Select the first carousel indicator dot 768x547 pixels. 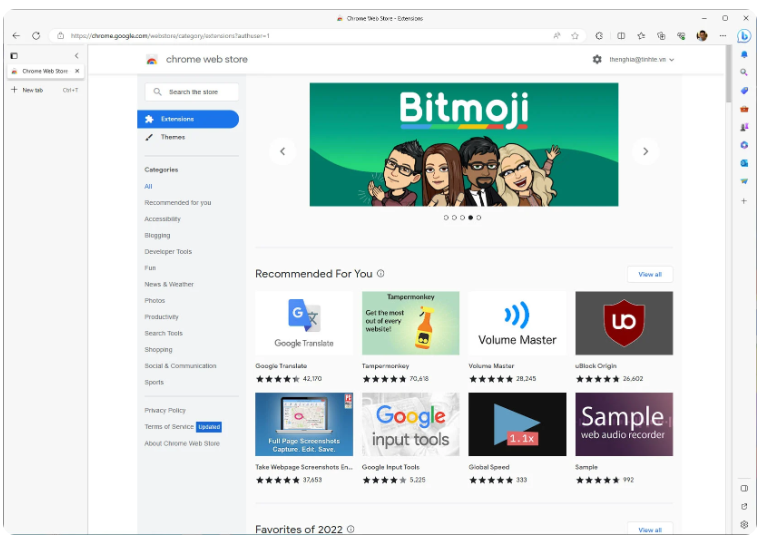(x=446, y=217)
